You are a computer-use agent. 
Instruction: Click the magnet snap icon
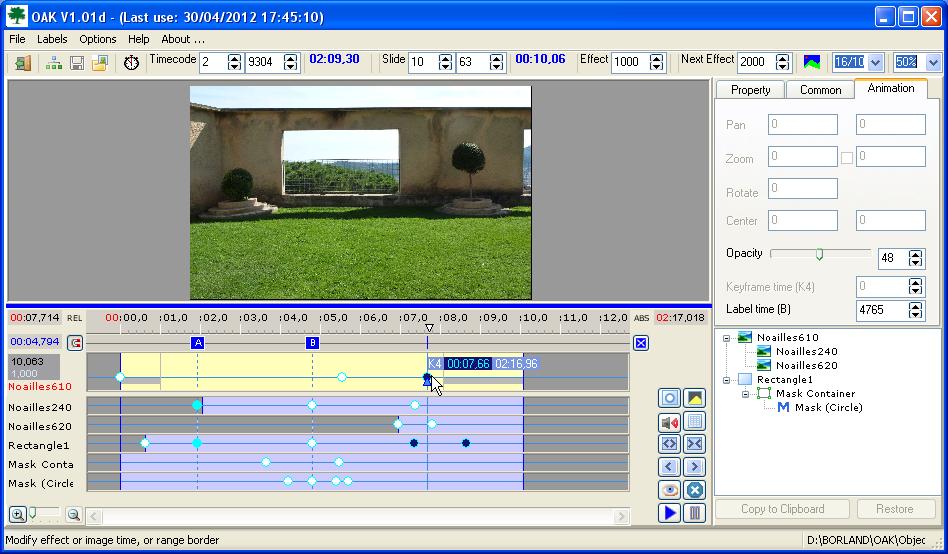[x=75, y=343]
